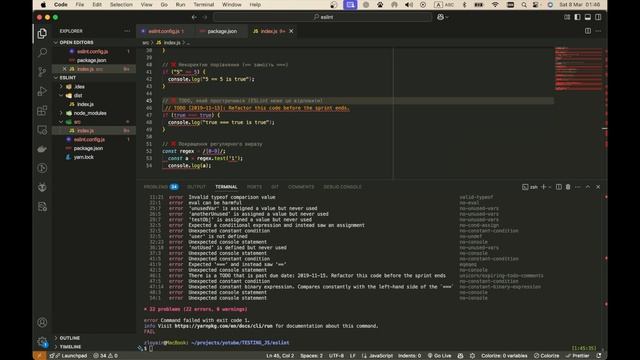Open the Remote Explorer view
The image size is (640, 360).
[42, 130]
